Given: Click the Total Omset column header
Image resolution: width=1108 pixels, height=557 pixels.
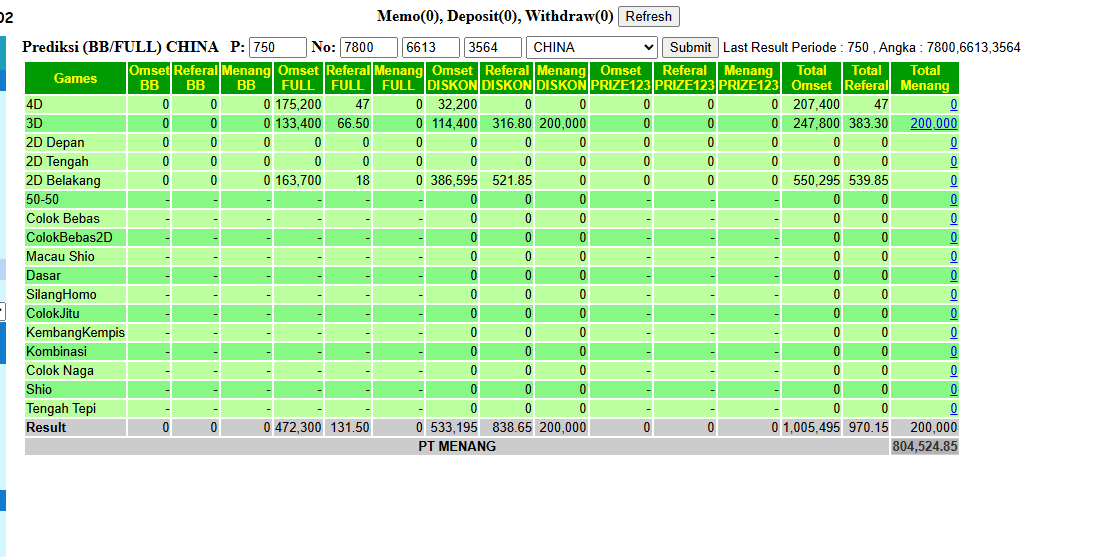Looking at the screenshot, I should tap(811, 78).
